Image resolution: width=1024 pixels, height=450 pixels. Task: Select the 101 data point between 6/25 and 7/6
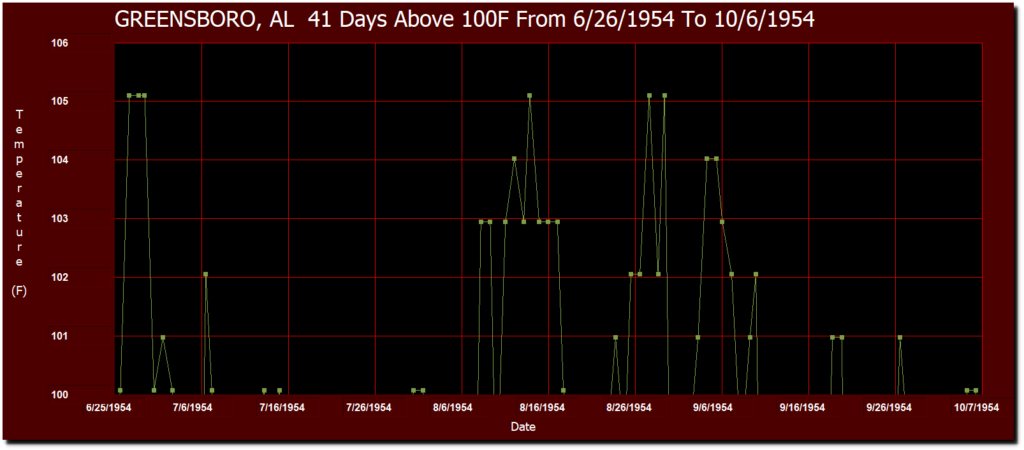click(x=163, y=338)
